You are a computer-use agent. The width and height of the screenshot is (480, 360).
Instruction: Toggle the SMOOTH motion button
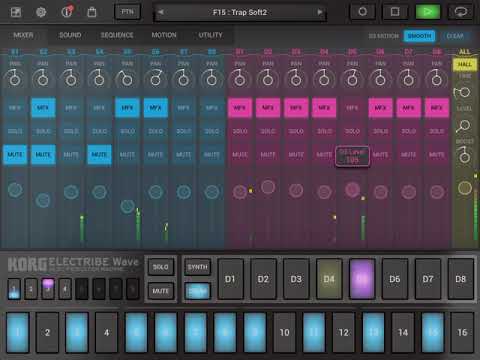pos(419,36)
